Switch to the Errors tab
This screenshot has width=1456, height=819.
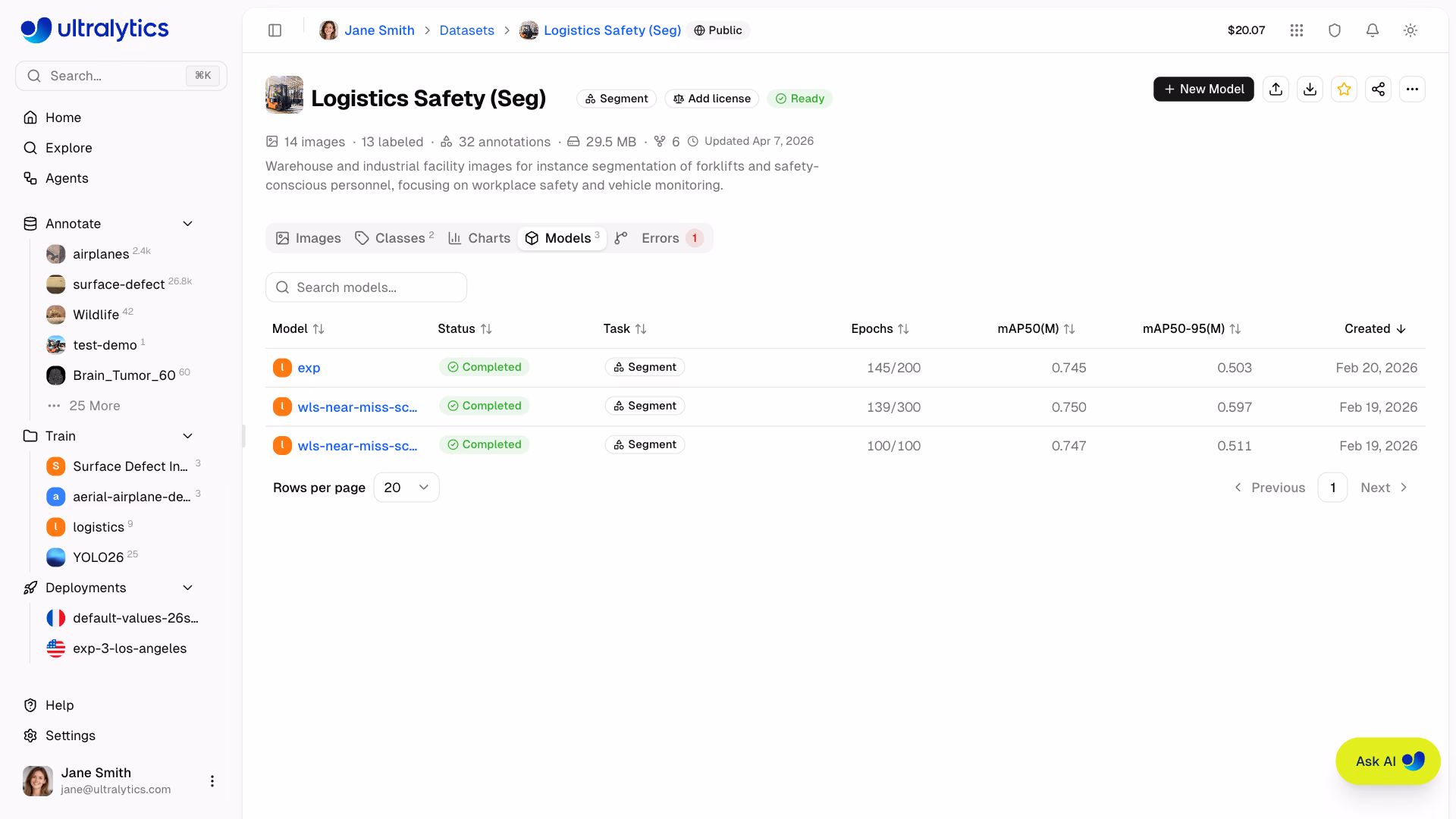coord(672,238)
